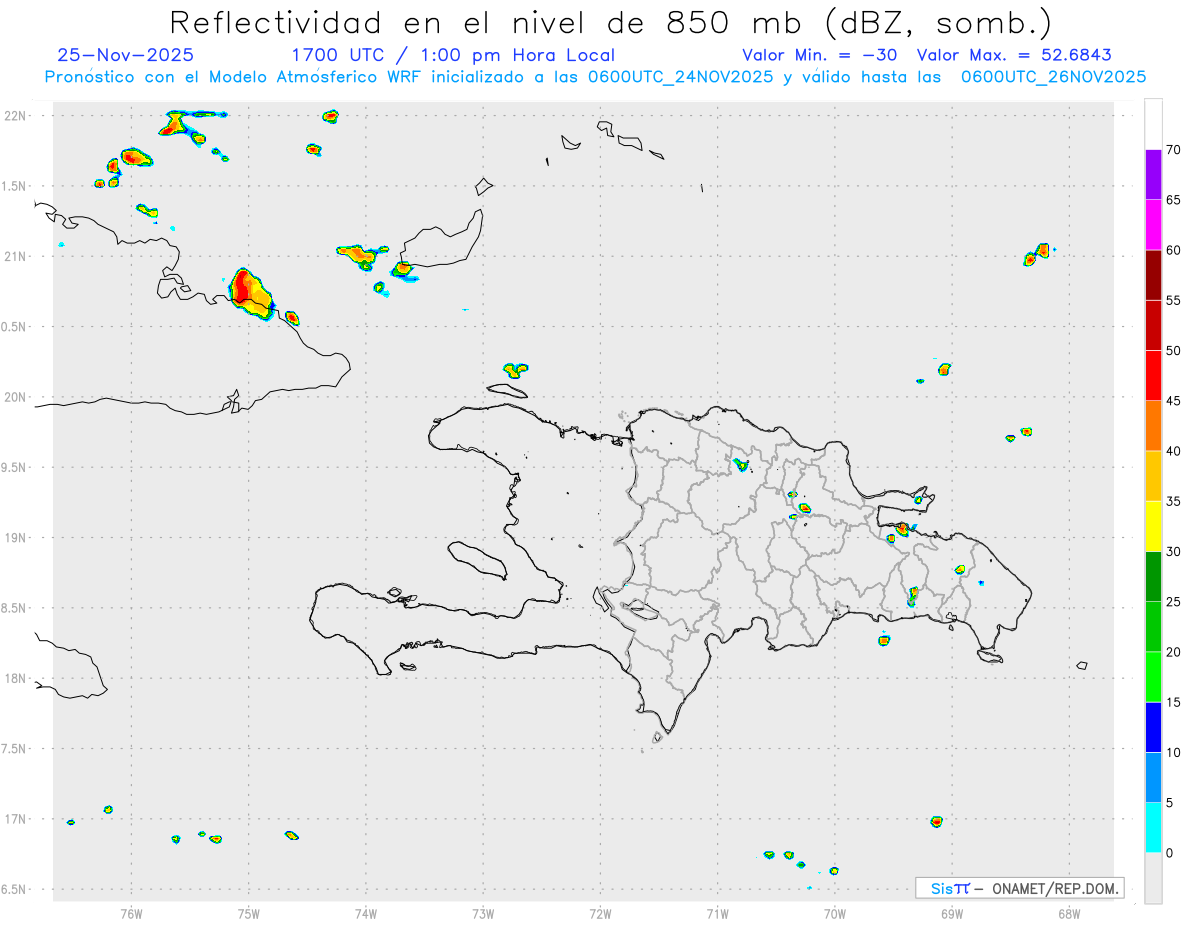Screen dimensions: 1200x927
Task: Click the longitude label "69W"
Action: (952, 913)
